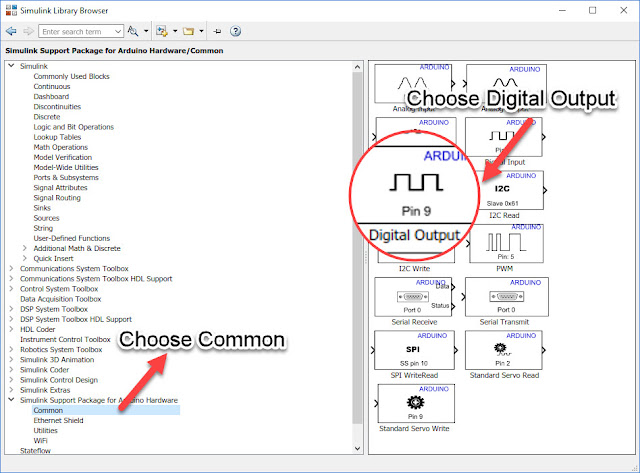
Task: Select Signal Routing library
Action: click(57, 198)
